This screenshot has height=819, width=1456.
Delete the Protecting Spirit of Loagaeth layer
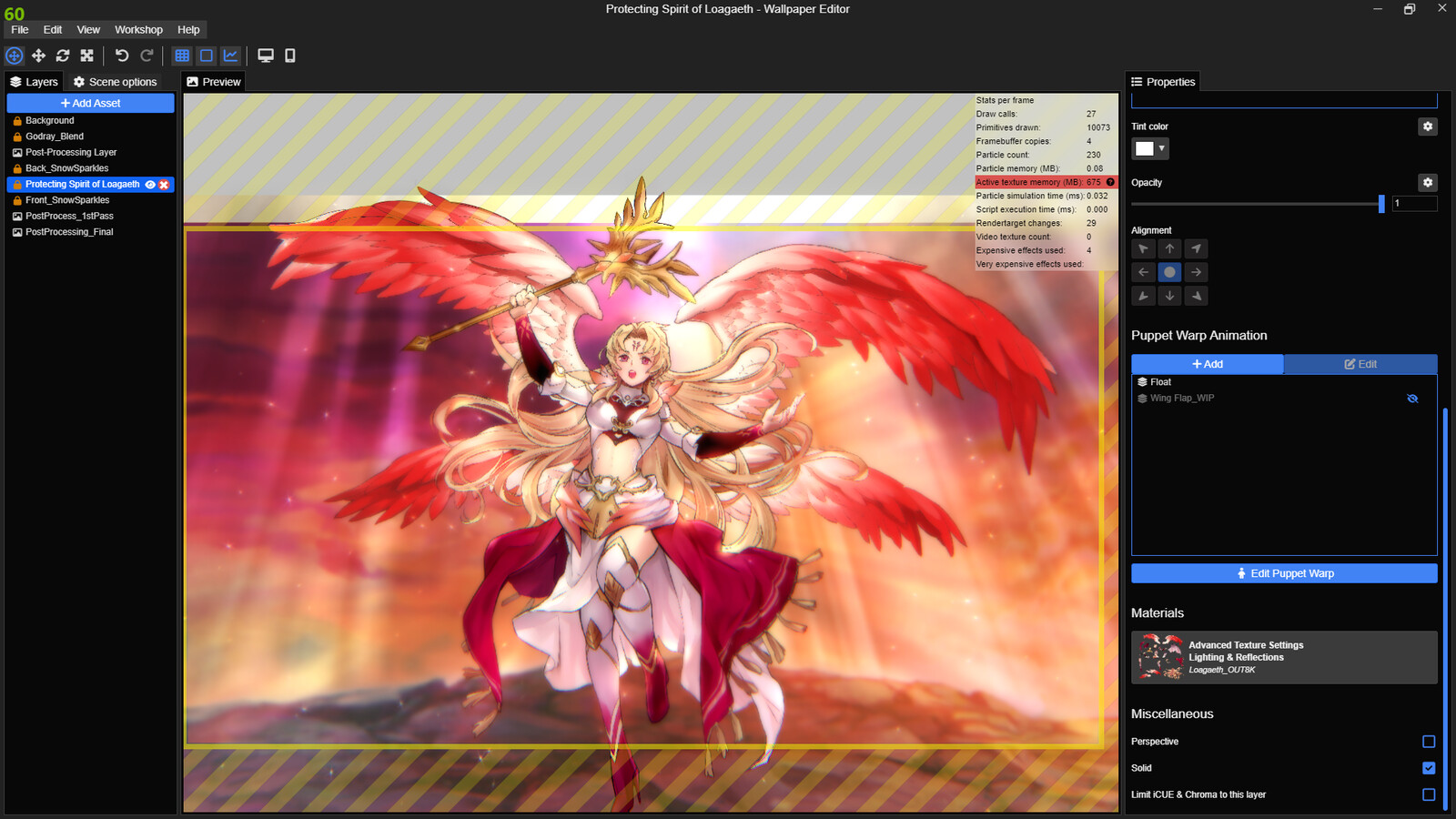coord(164,185)
